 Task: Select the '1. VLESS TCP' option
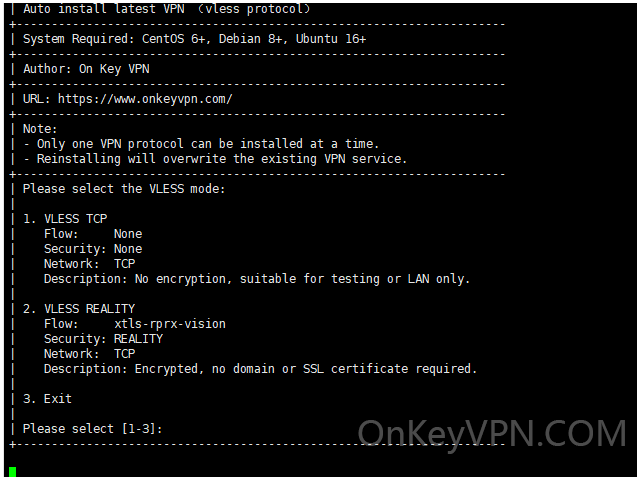(x=65, y=219)
